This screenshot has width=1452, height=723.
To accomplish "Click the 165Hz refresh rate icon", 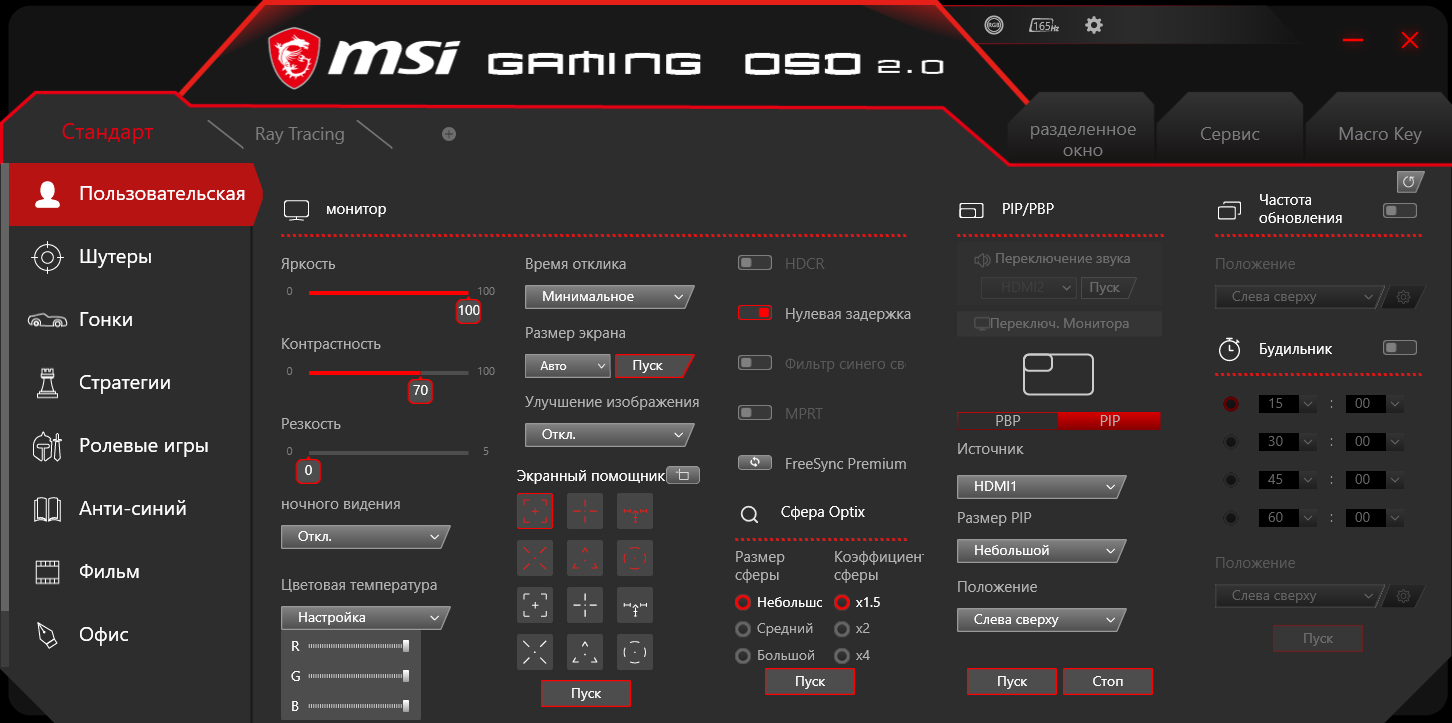I will coord(1044,25).
